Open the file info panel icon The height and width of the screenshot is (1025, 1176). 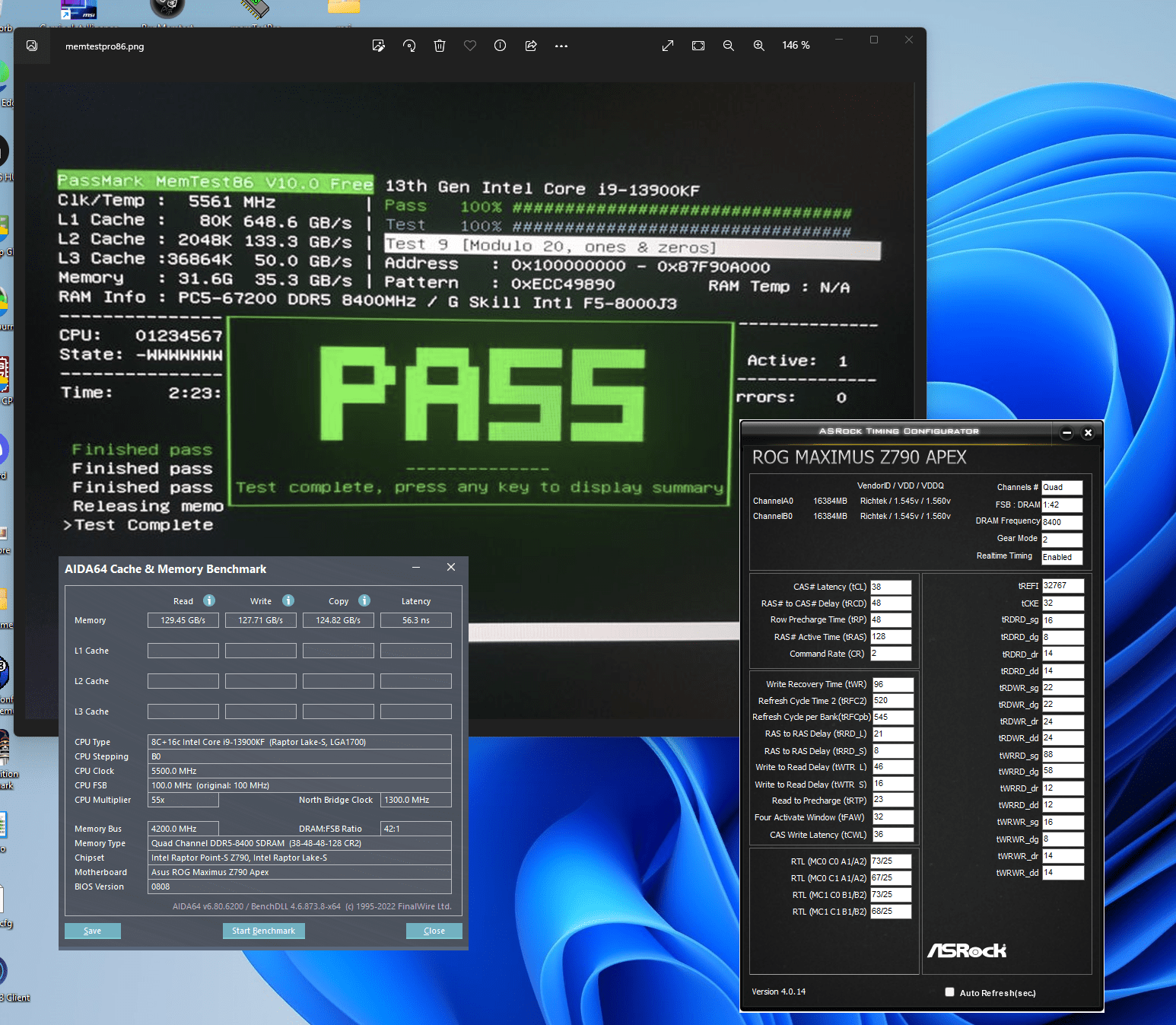[500, 46]
